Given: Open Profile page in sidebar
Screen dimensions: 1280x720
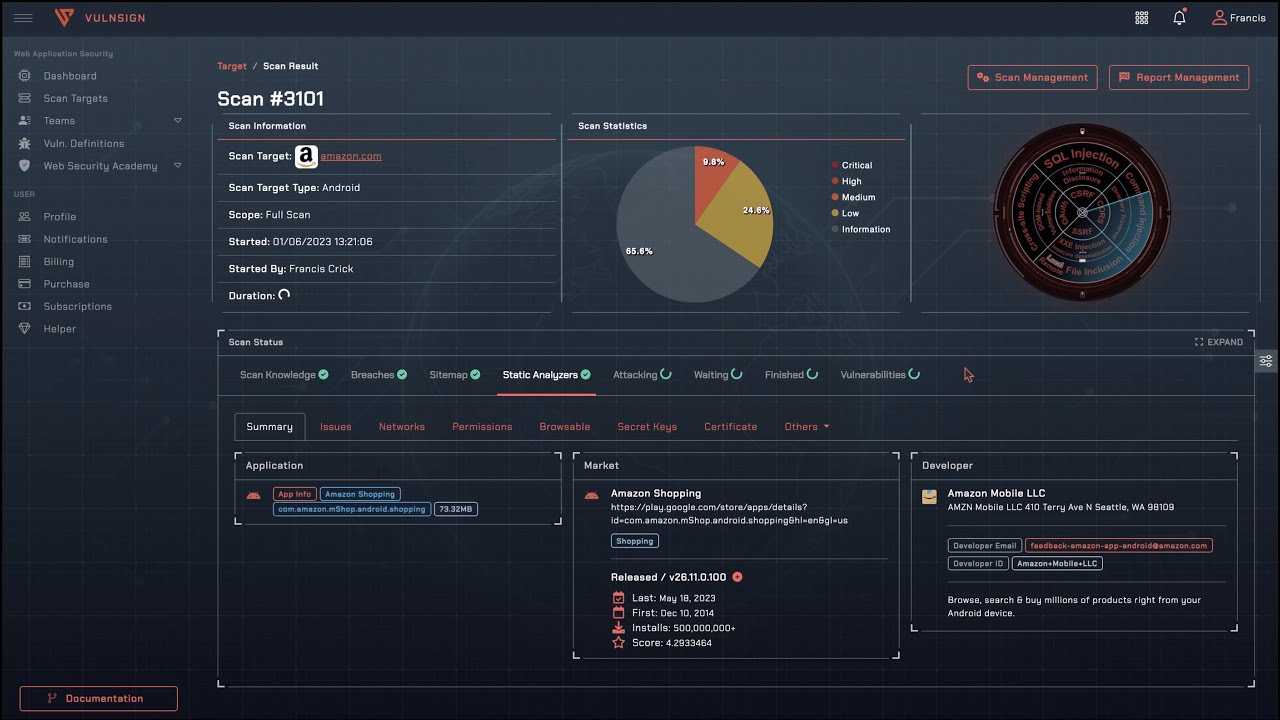Looking at the screenshot, I should (x=59, y=216).
